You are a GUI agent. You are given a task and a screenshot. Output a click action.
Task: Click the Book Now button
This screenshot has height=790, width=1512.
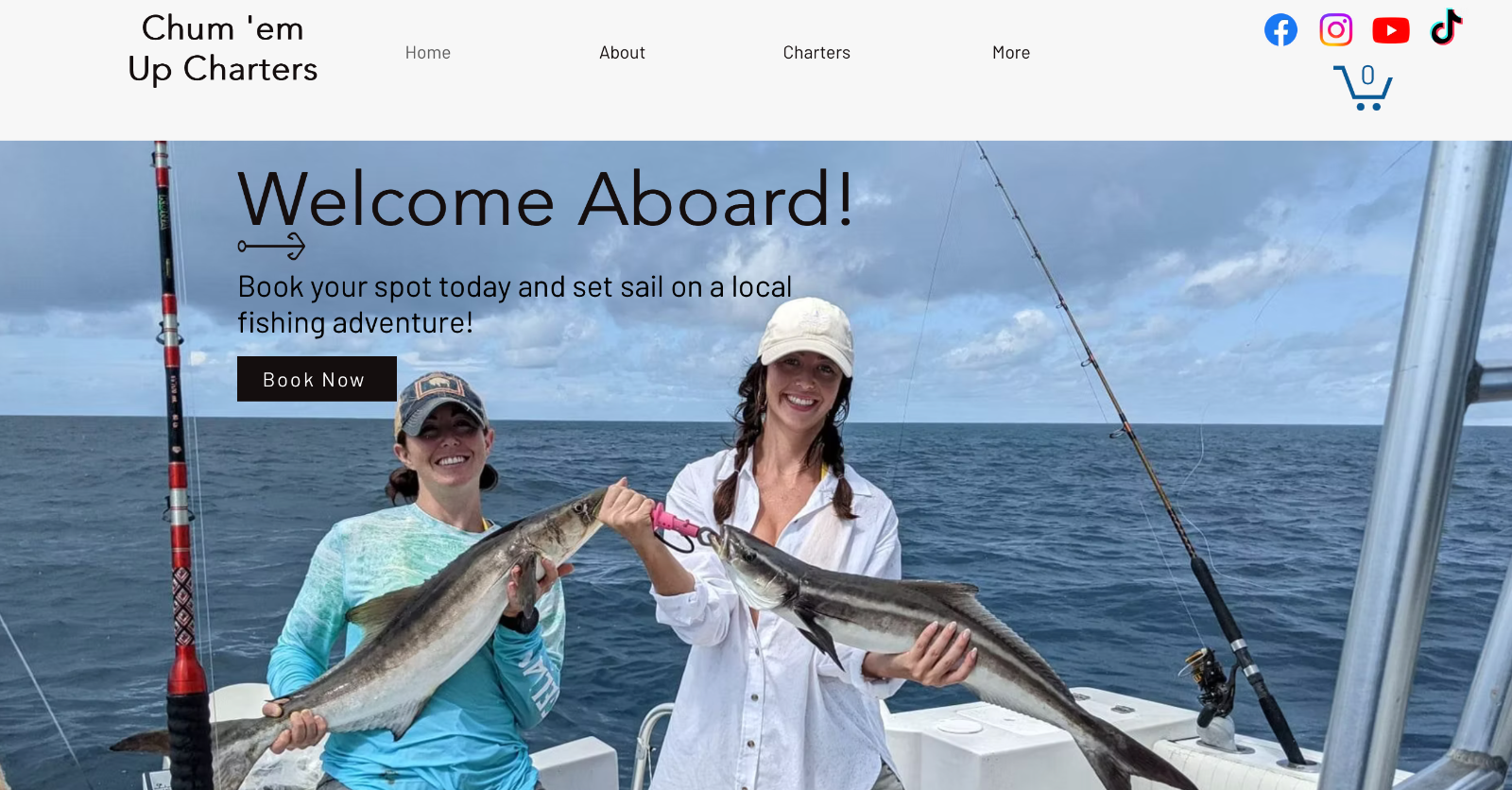pyautogui.click(x=317, y=379)
